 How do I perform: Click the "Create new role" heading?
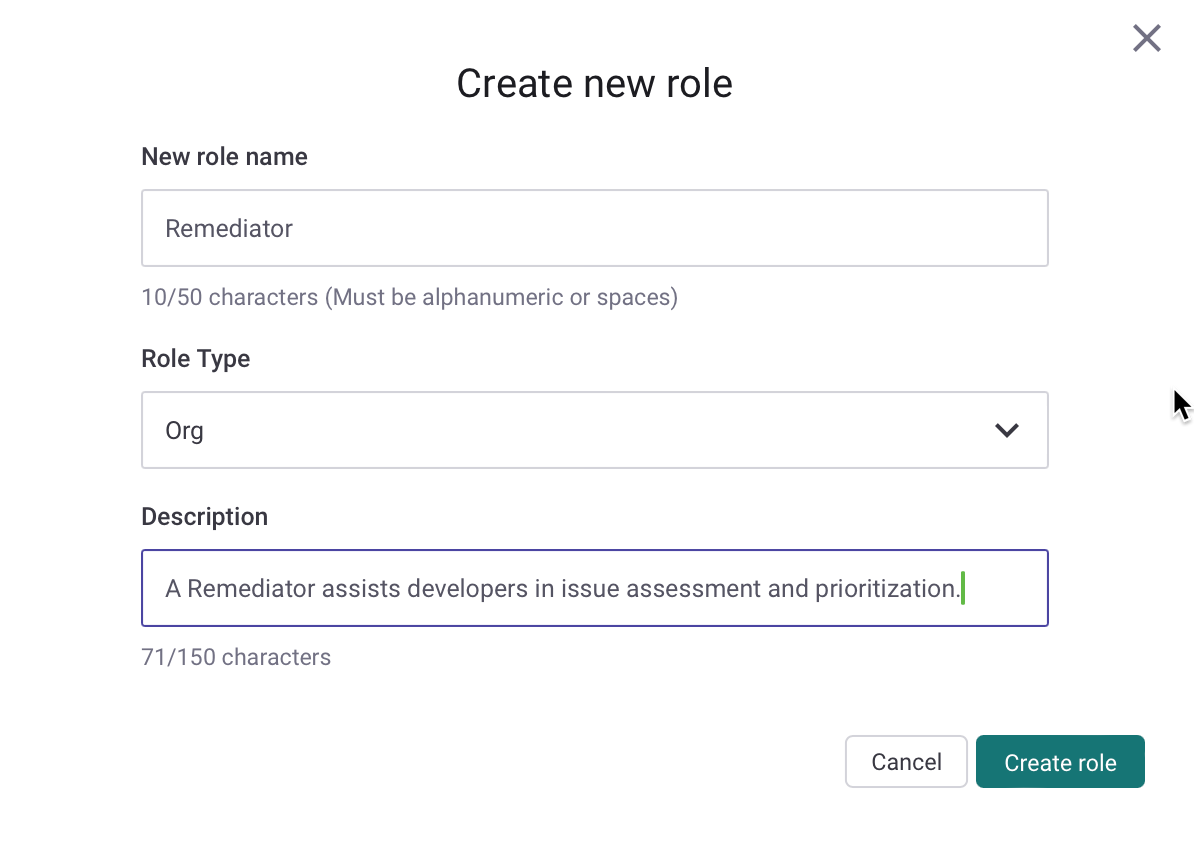click(x=594, y=83)
